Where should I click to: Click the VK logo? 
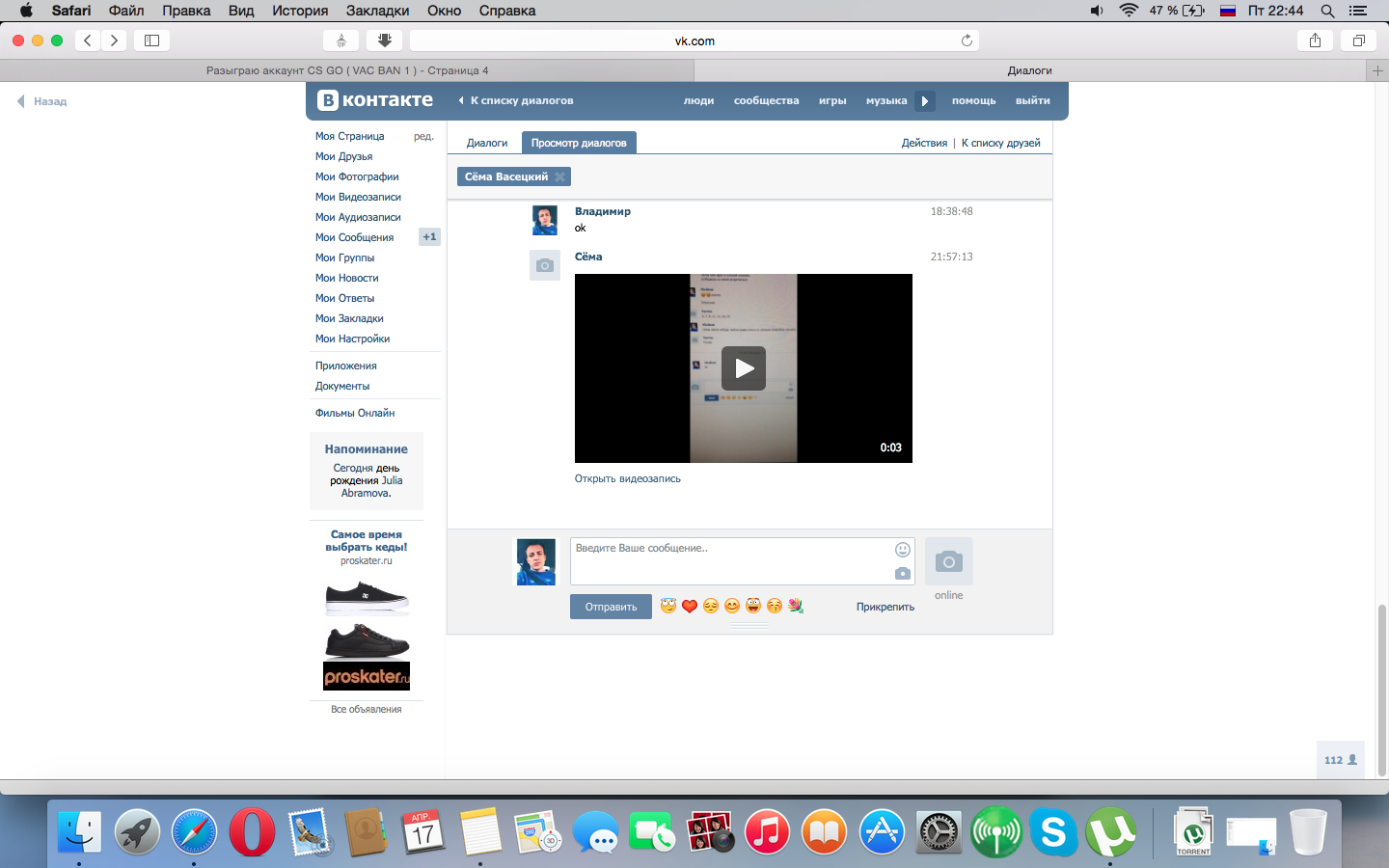375,100
